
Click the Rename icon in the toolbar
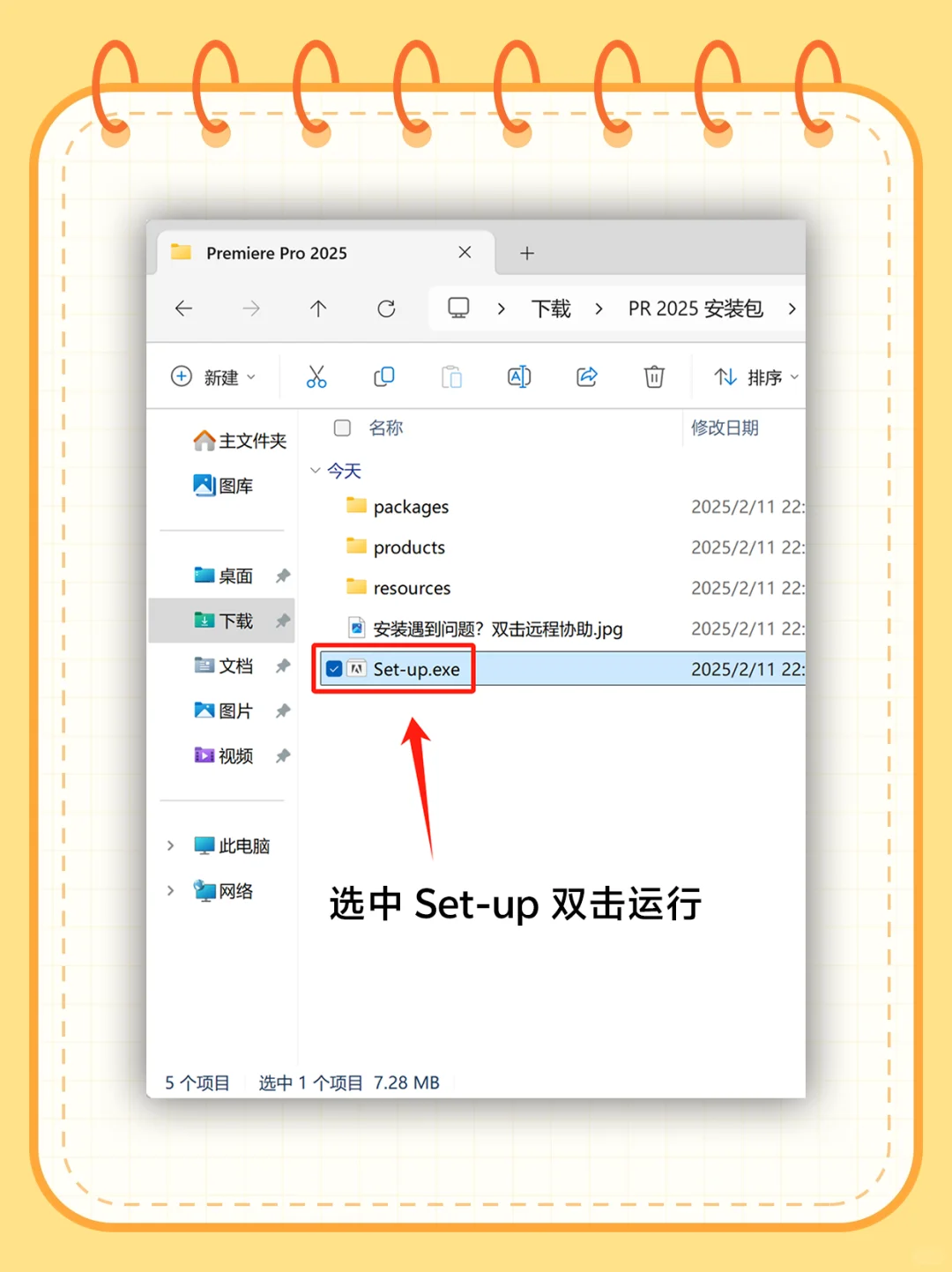[x=518, y=376]
